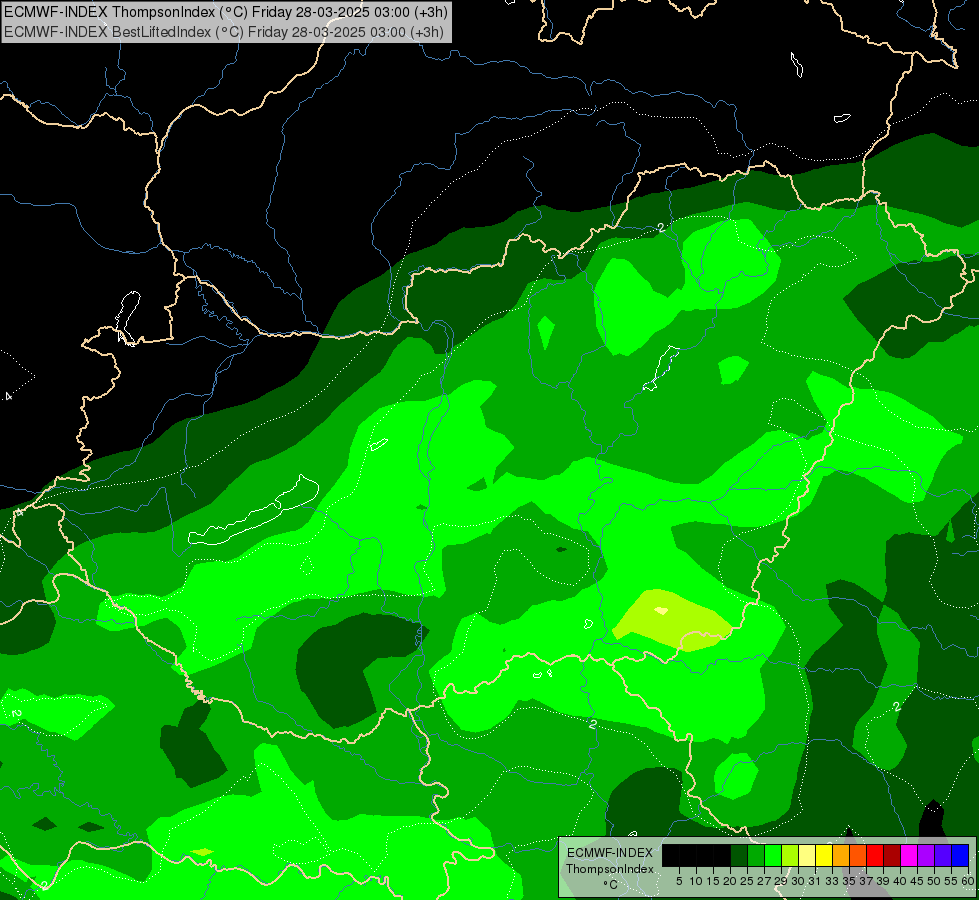This screenshot has width=979, height=900.
Task: Click the bright green 27–29 legend swatch
Action: point(773,855)
